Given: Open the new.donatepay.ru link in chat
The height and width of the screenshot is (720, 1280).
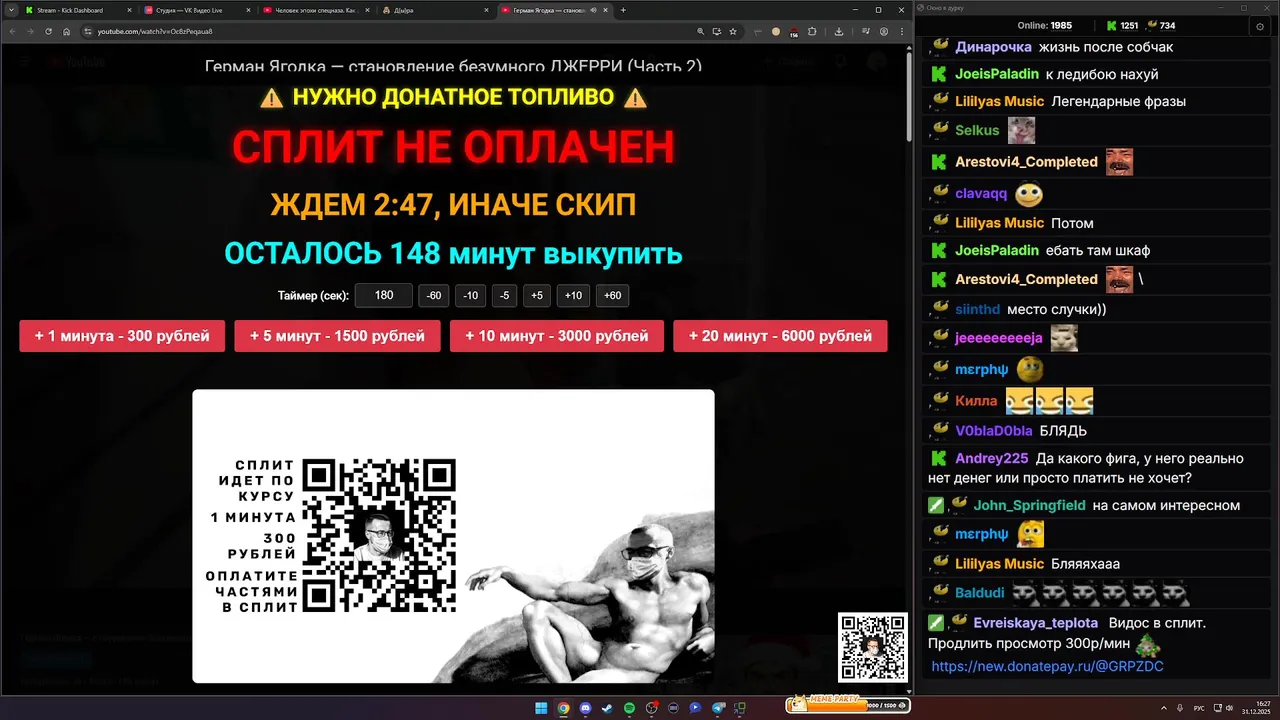Looking at the screenshot, I should (1047, 666).
